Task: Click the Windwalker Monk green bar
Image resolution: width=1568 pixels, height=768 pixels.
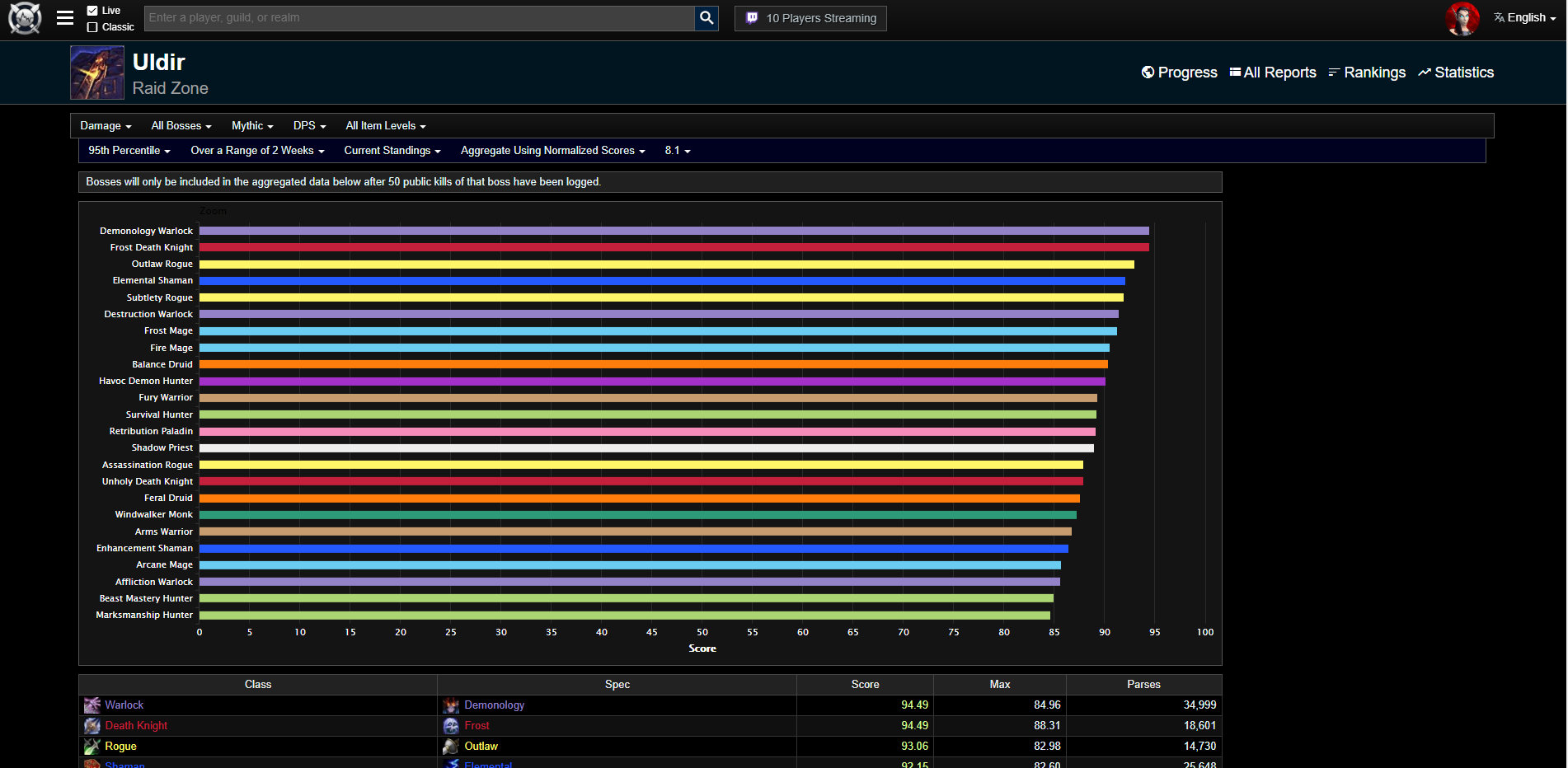Action: point(638,515)
